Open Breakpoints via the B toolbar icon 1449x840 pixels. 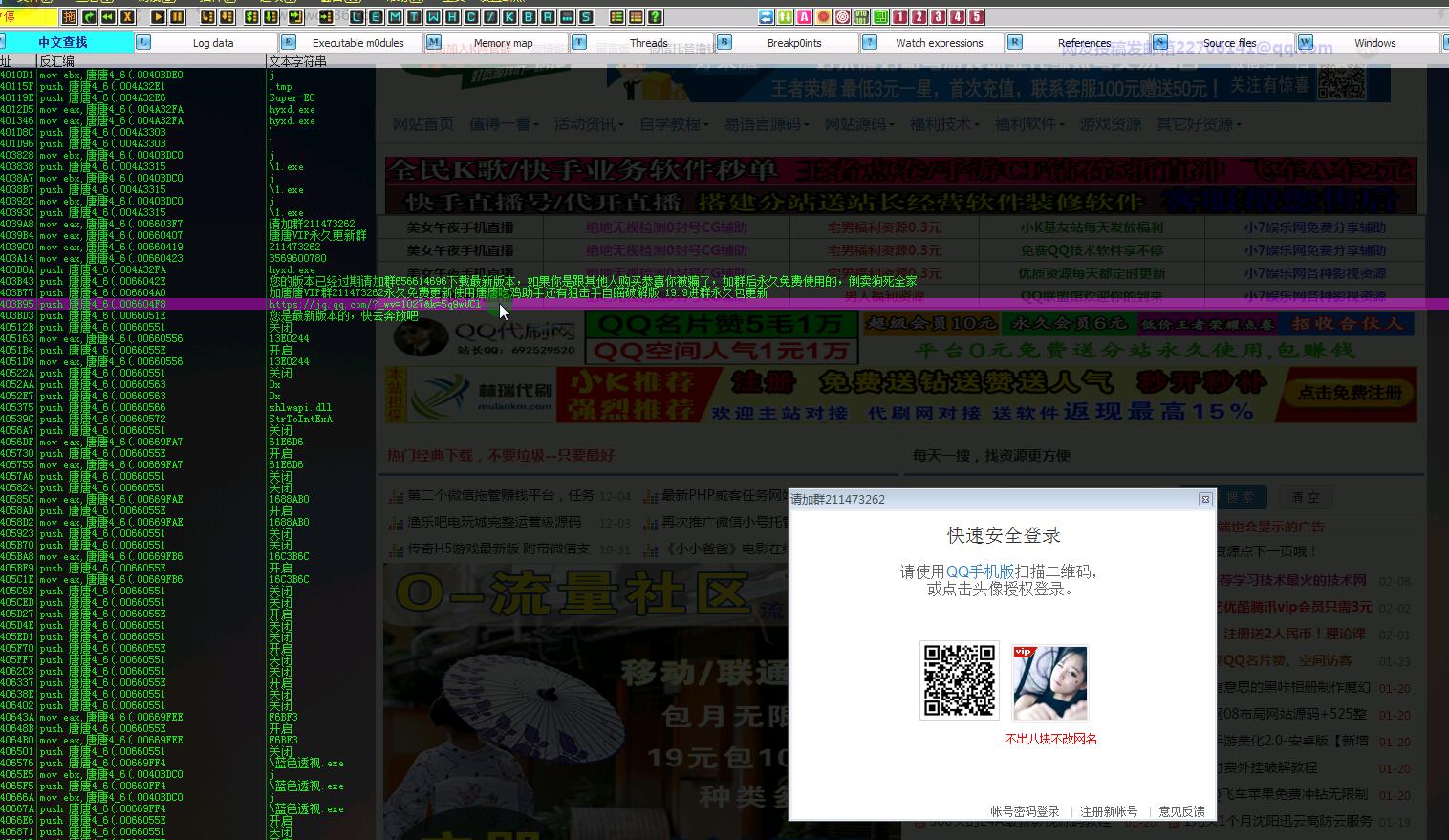529,16
